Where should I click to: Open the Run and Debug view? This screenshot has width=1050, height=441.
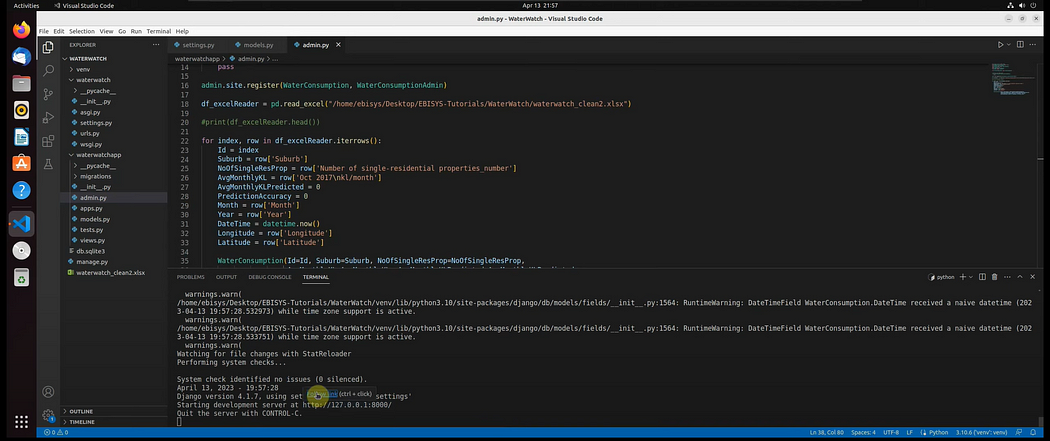tap(48, 117)
